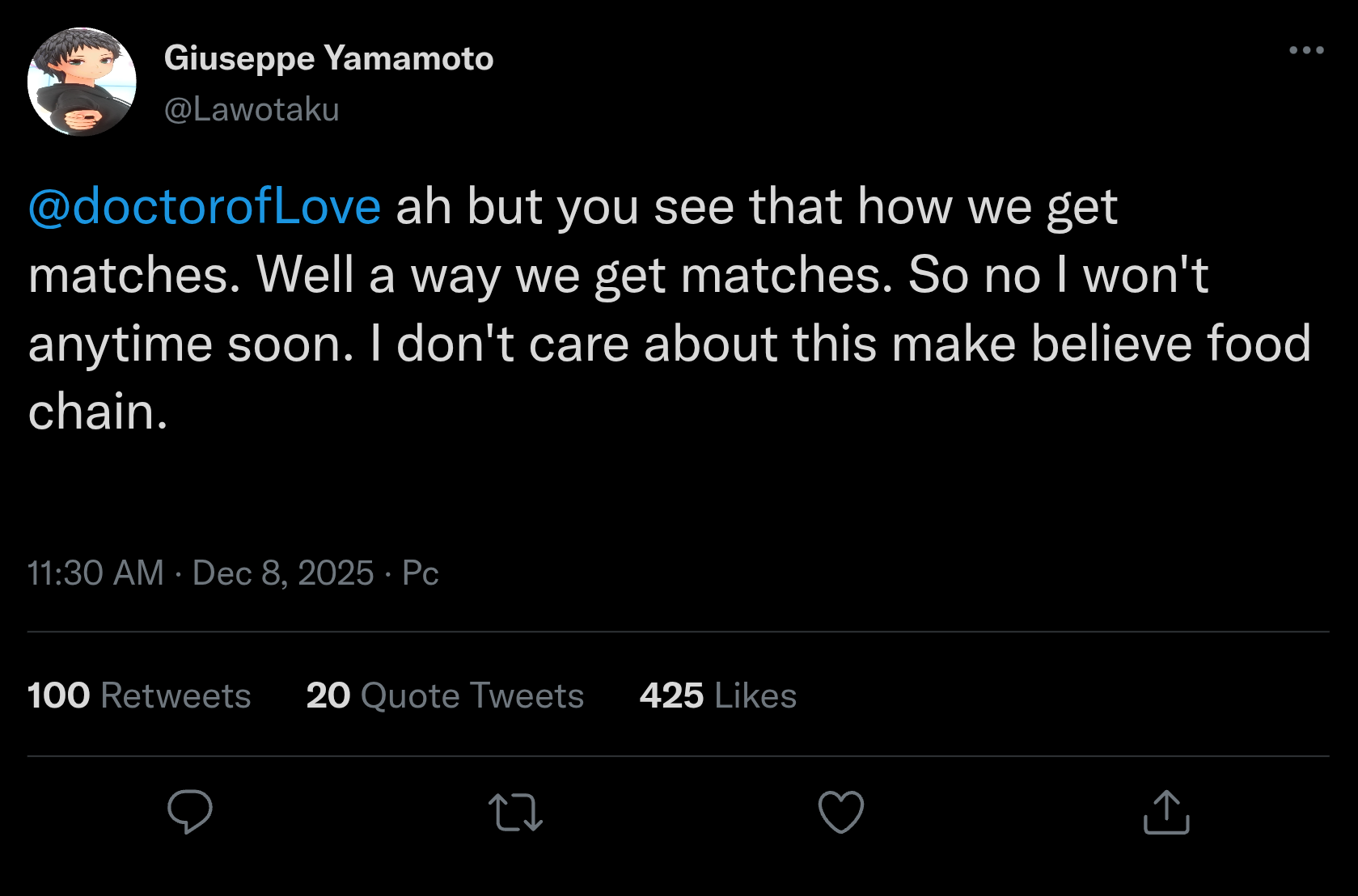Click the reply speech bubble icon
This screenshot has width=1358, height=896.
pos(190,811)
